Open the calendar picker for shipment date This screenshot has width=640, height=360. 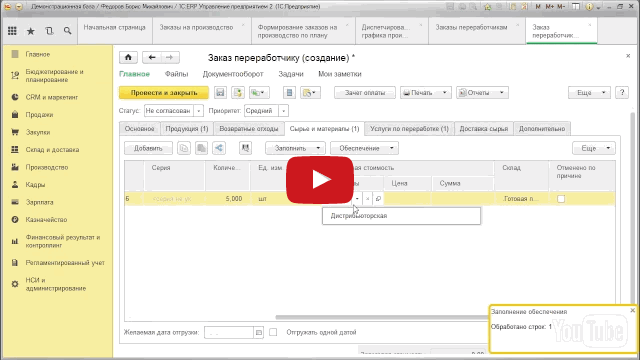point(259,333)
